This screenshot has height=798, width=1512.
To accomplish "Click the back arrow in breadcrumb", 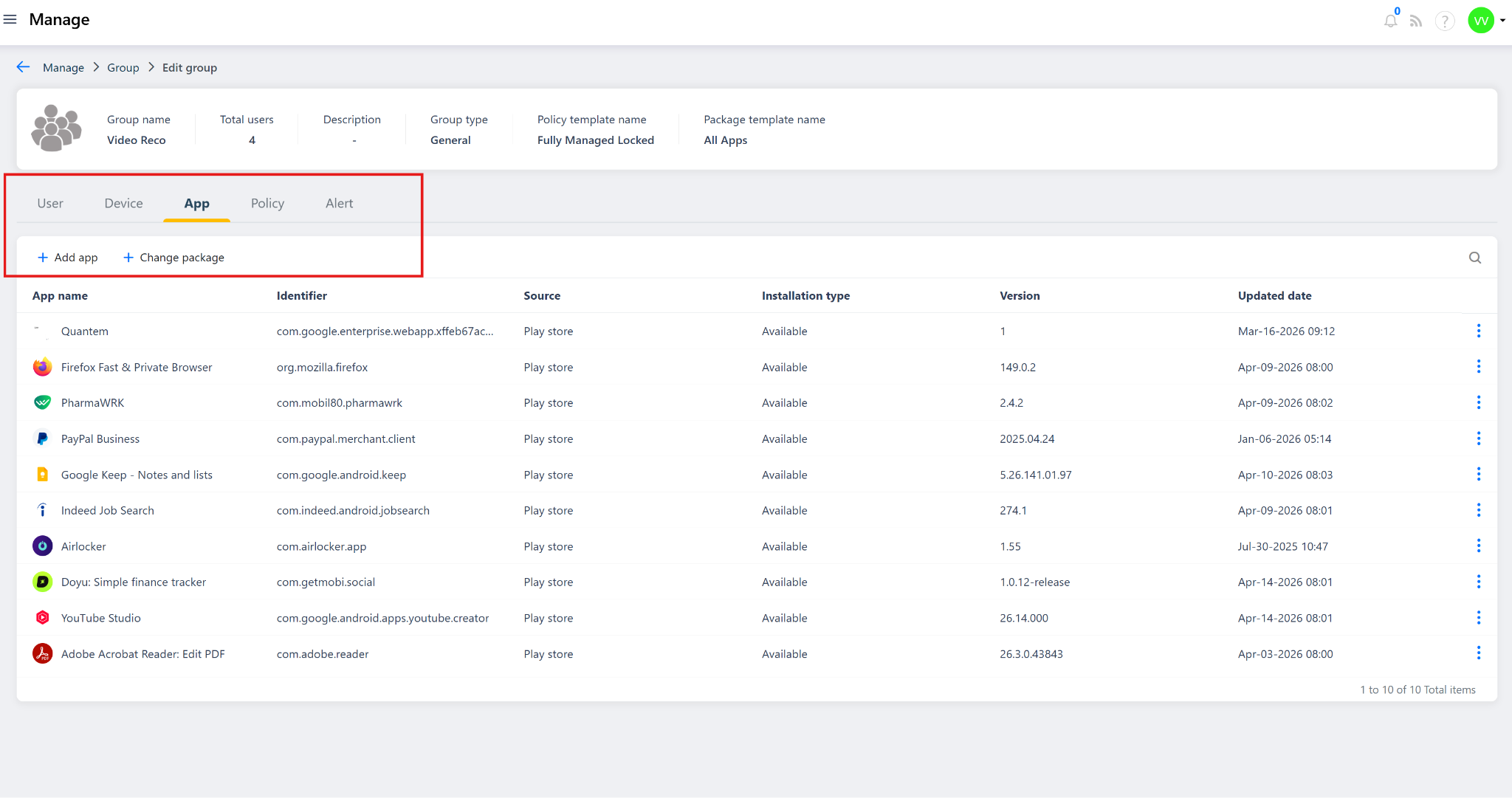I will pos(23,67).
